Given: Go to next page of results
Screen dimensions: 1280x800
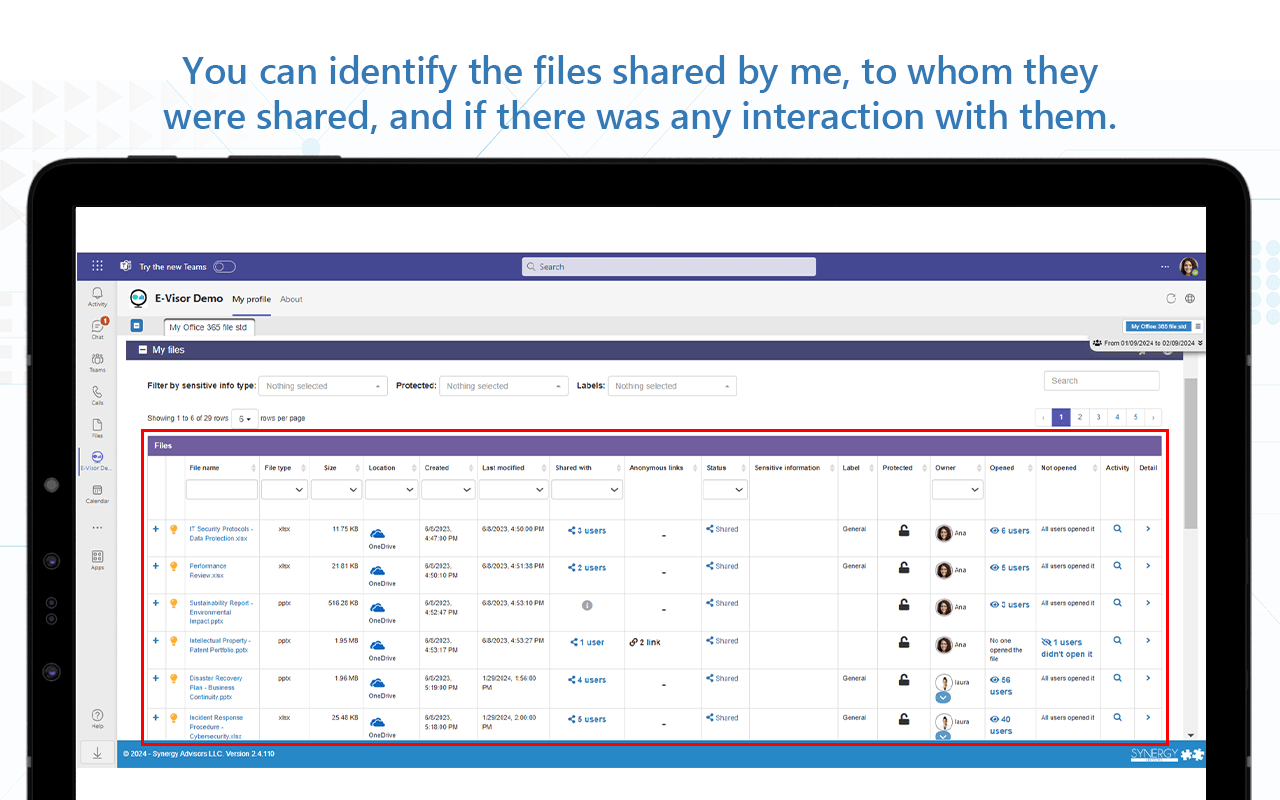Looking at the screenshot, I should point(1154,417).
